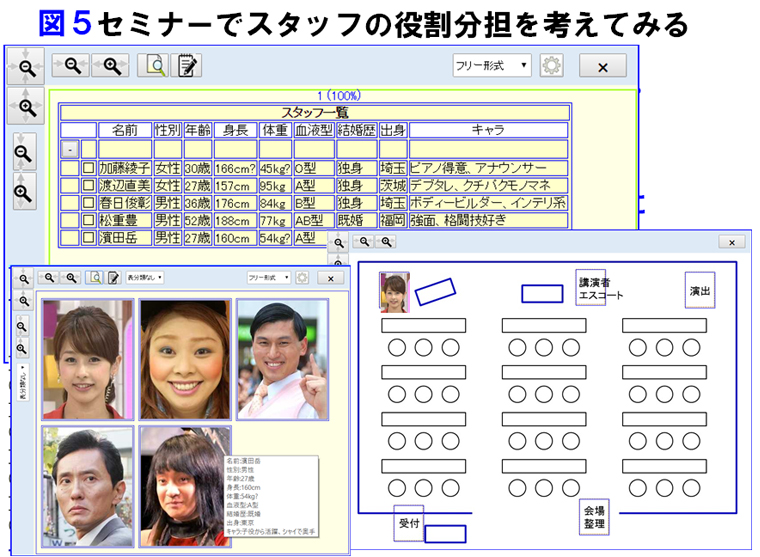Image resolution: width=760 pixels, height=557 pixels.
Task: Toggle the document preview icon in photo window
Action: [x=95, y=277]
